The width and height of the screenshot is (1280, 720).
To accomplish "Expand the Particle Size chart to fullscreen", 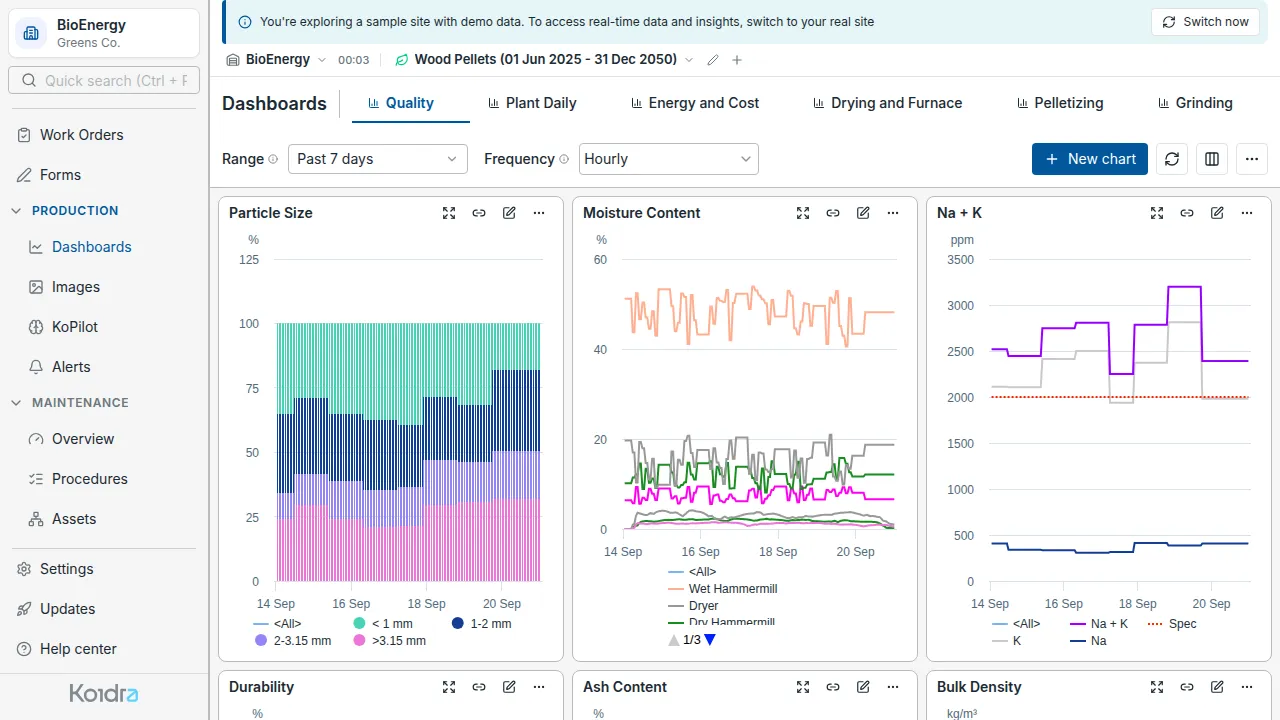I will click(x=449, y=213).
